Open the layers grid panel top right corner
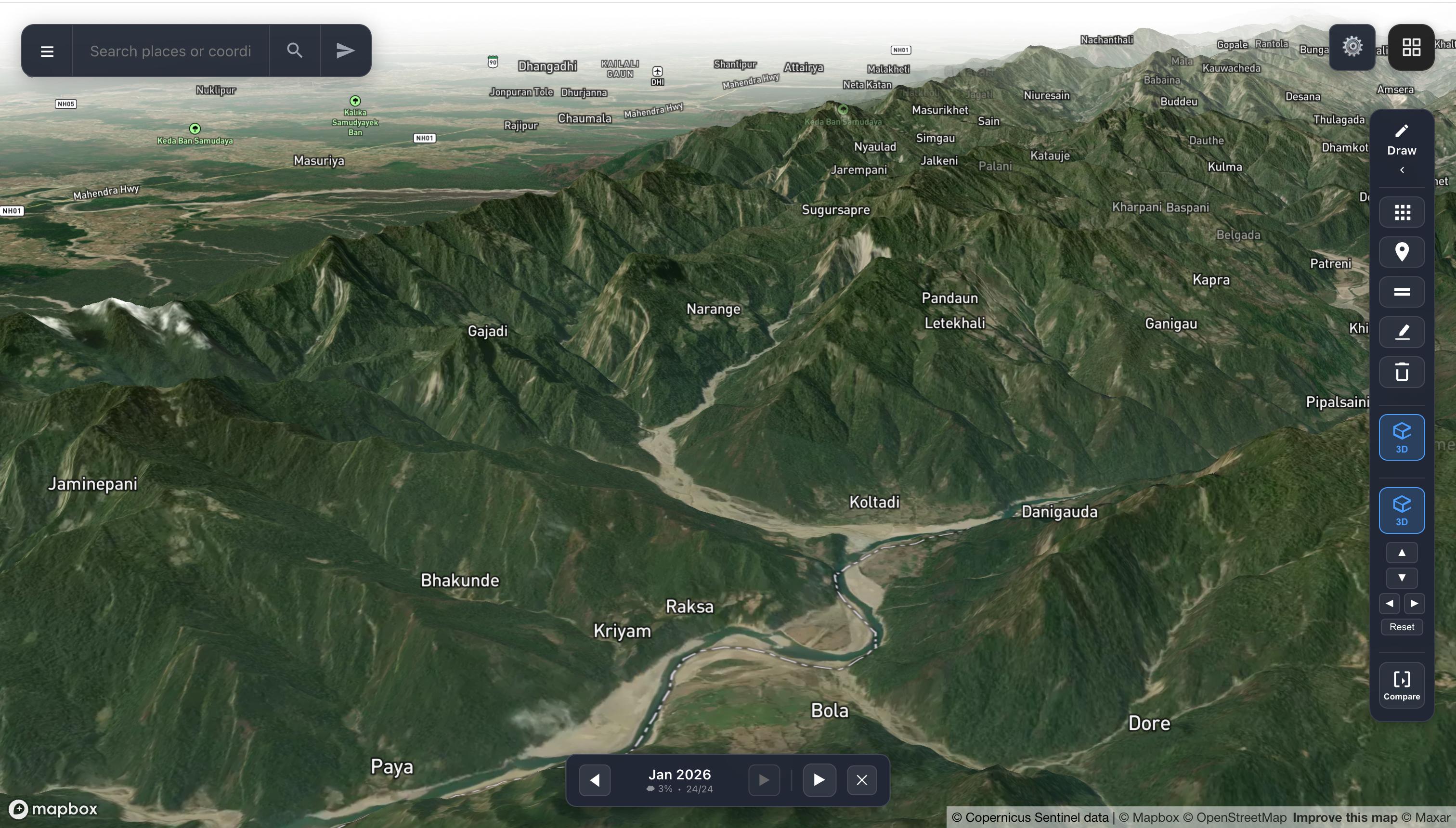The image size is (1456, 828). (x=1411, y=47)
